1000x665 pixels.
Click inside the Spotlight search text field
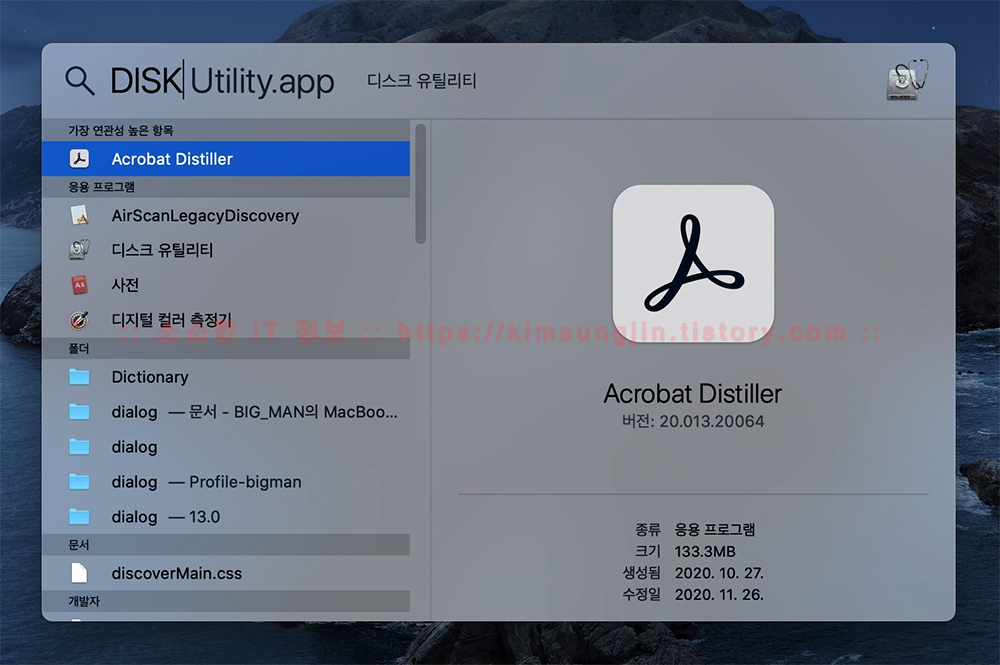click(x=223, y=81)
